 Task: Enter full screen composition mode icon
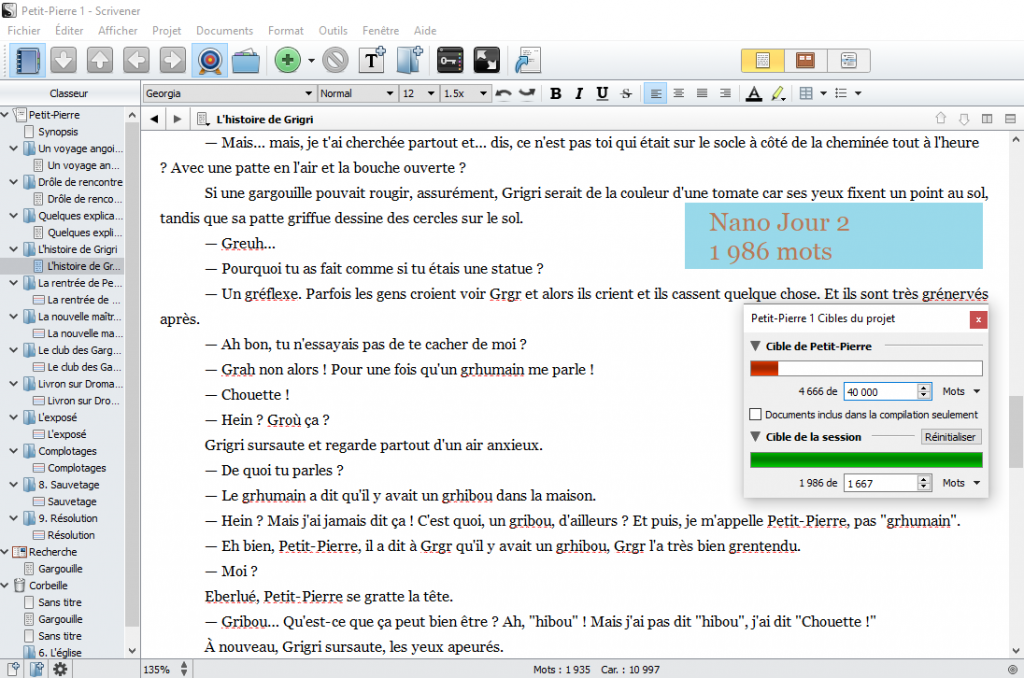click(x=487, y=61)
